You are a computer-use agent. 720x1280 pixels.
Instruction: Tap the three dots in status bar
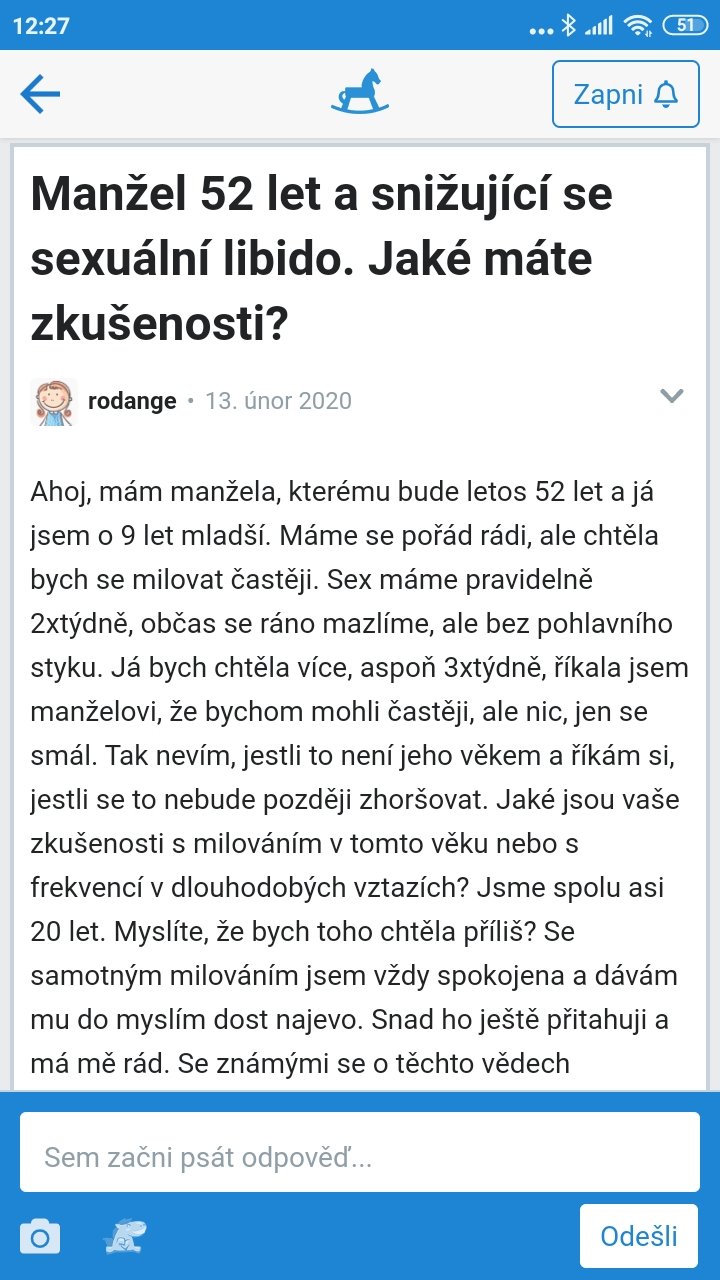pyautogui.click(x=540, y=30)
